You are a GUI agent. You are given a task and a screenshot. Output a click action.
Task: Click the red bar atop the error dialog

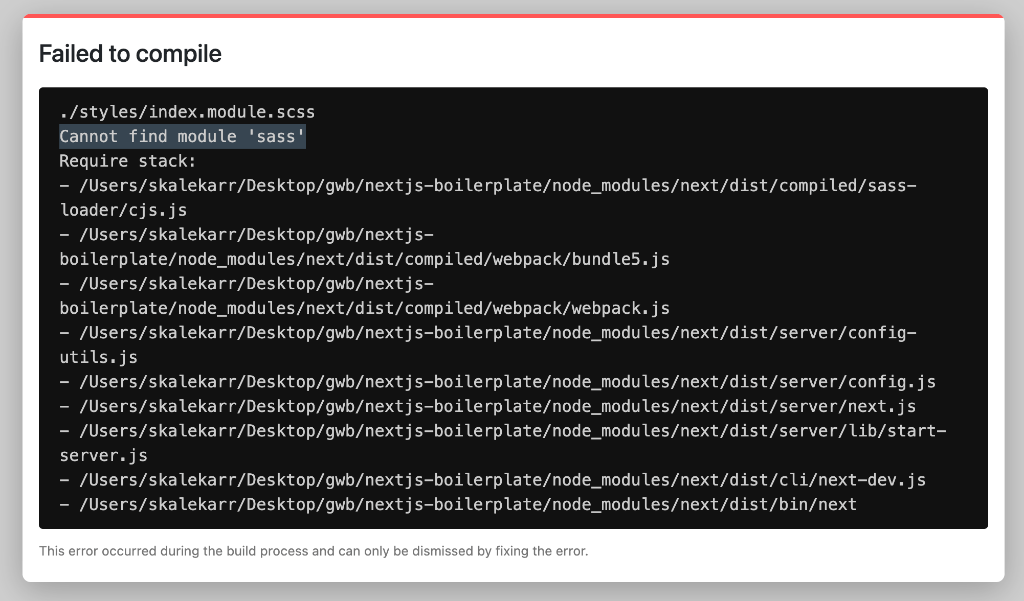click(x=513, y=16)
